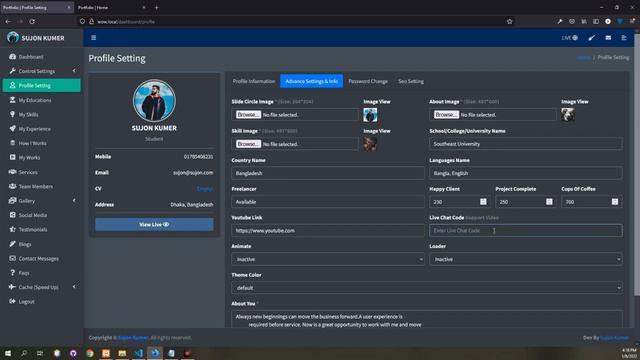The width and height of the screenshot is (640, 360).
Task: Switch to the Portfolio Home browser tab
Action: 111,7
